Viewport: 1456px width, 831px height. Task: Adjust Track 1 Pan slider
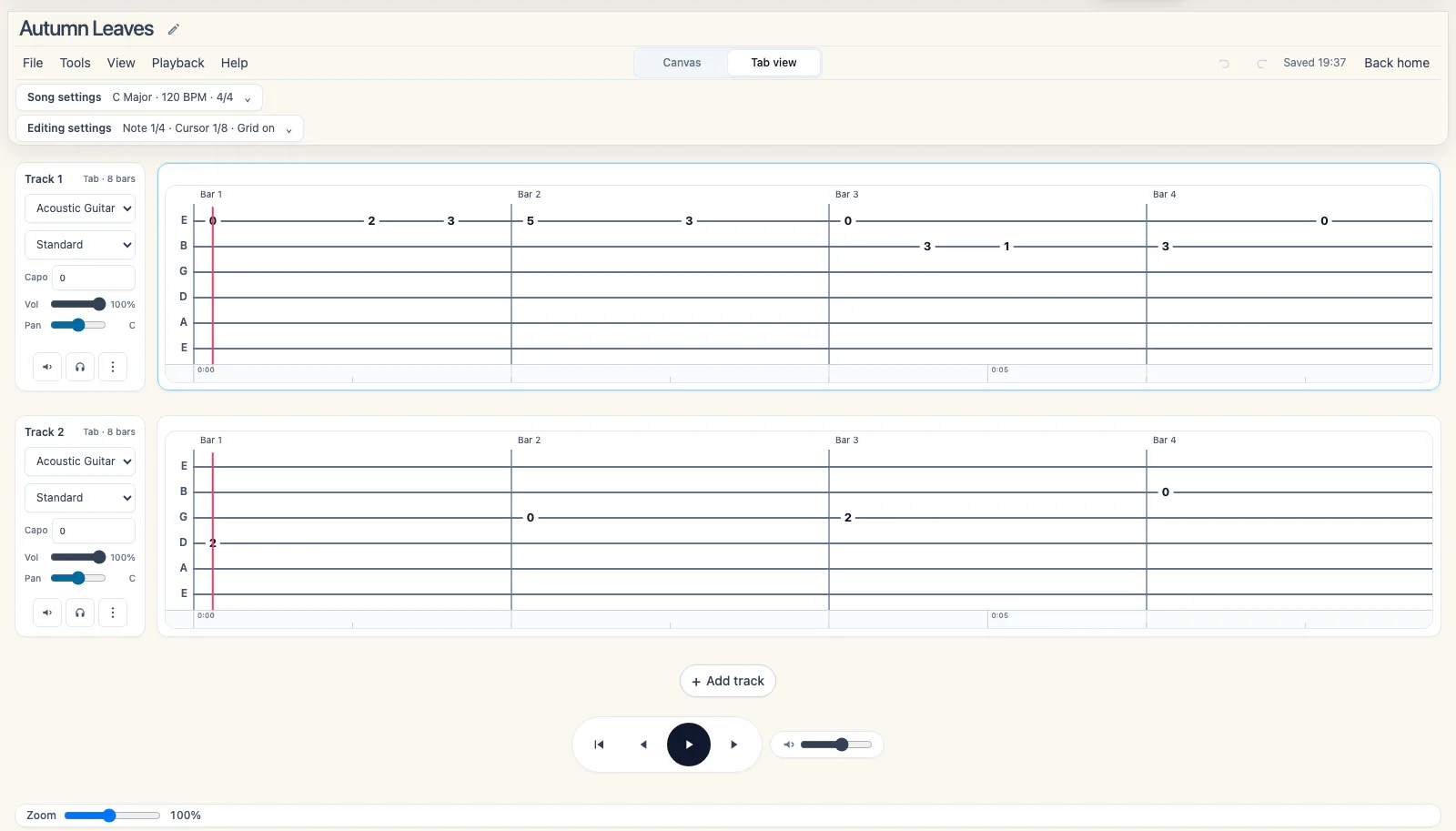pos(78,325)
